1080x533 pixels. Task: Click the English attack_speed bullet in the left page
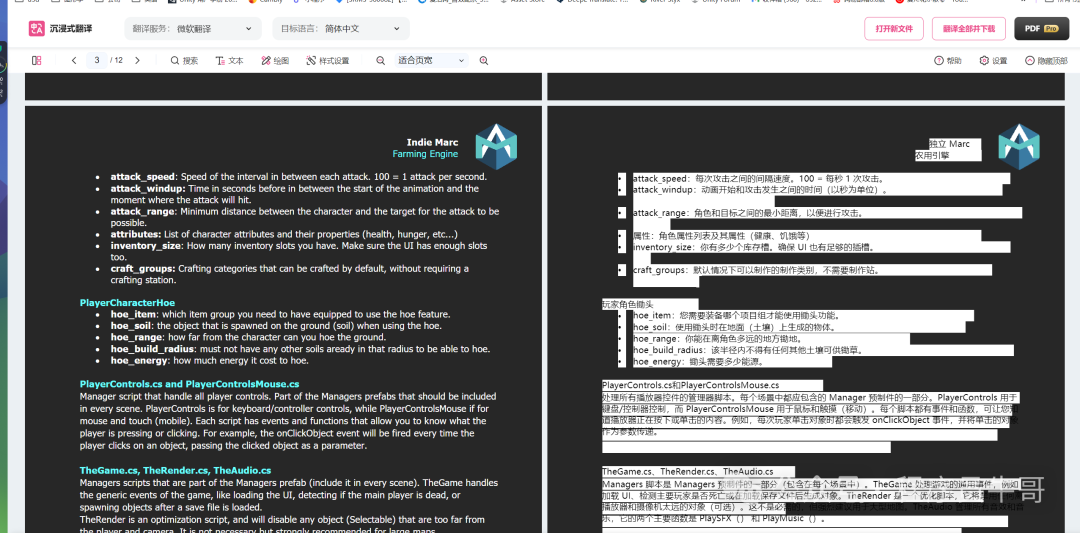298,177
